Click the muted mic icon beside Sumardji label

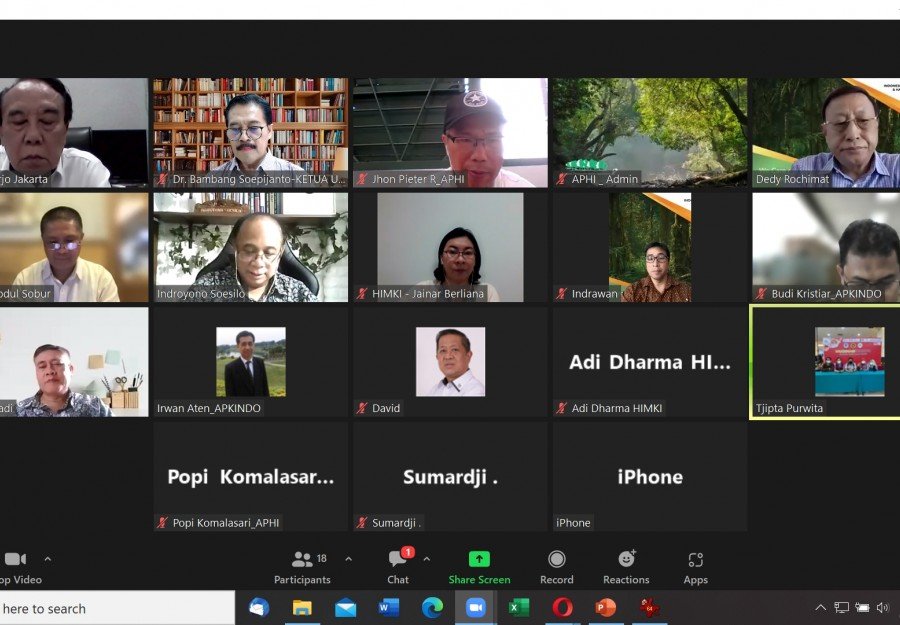tap(362, 523)
